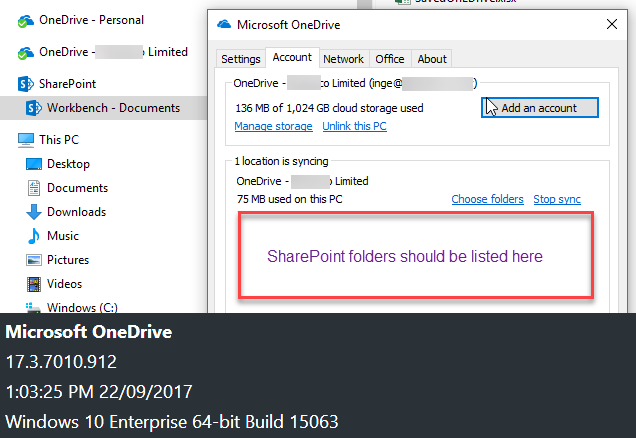The height and width of the screenshot is (438, 636).
Task: Click the Workbench - Documents SharePoint icon
Action: [34, 108]
